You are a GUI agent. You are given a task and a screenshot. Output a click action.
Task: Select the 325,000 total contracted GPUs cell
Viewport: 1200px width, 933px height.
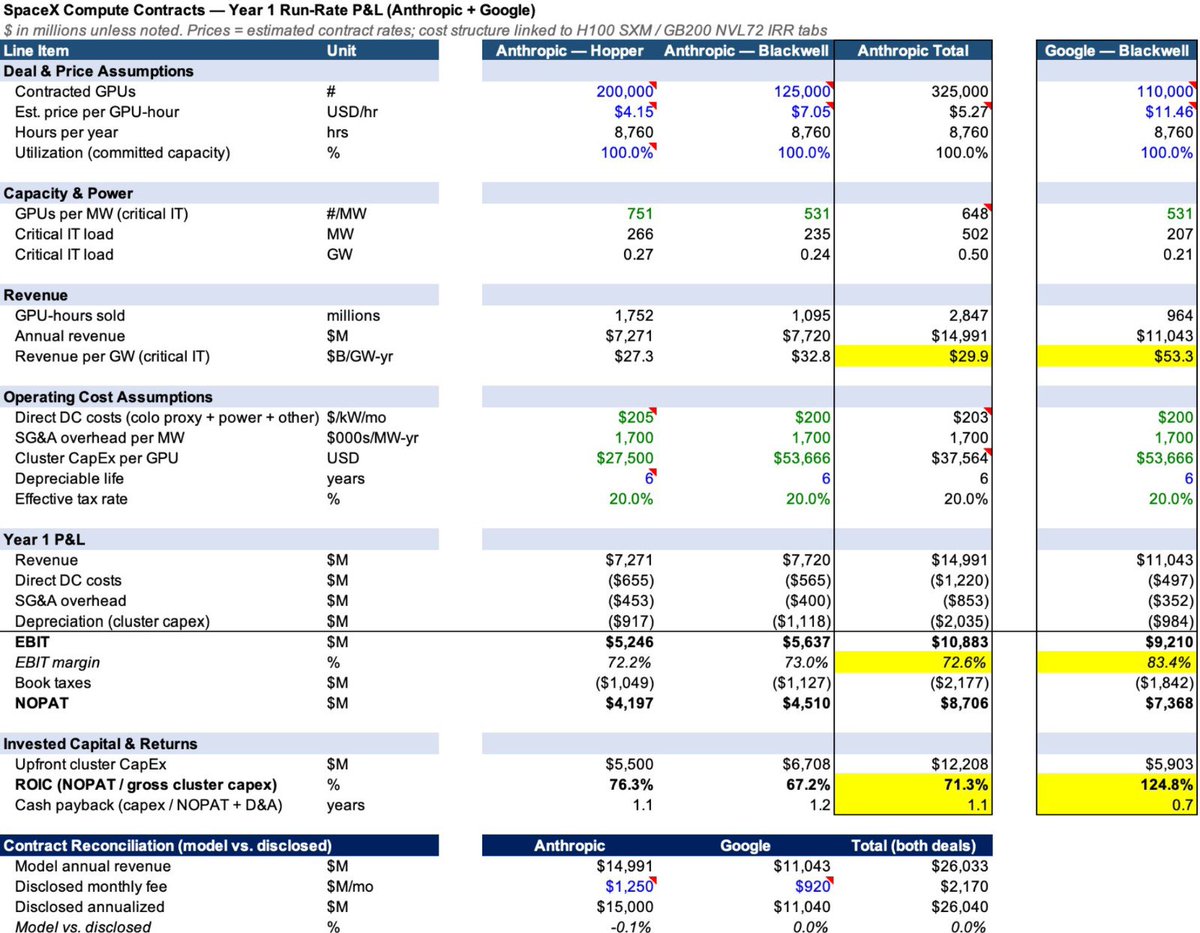957,91
